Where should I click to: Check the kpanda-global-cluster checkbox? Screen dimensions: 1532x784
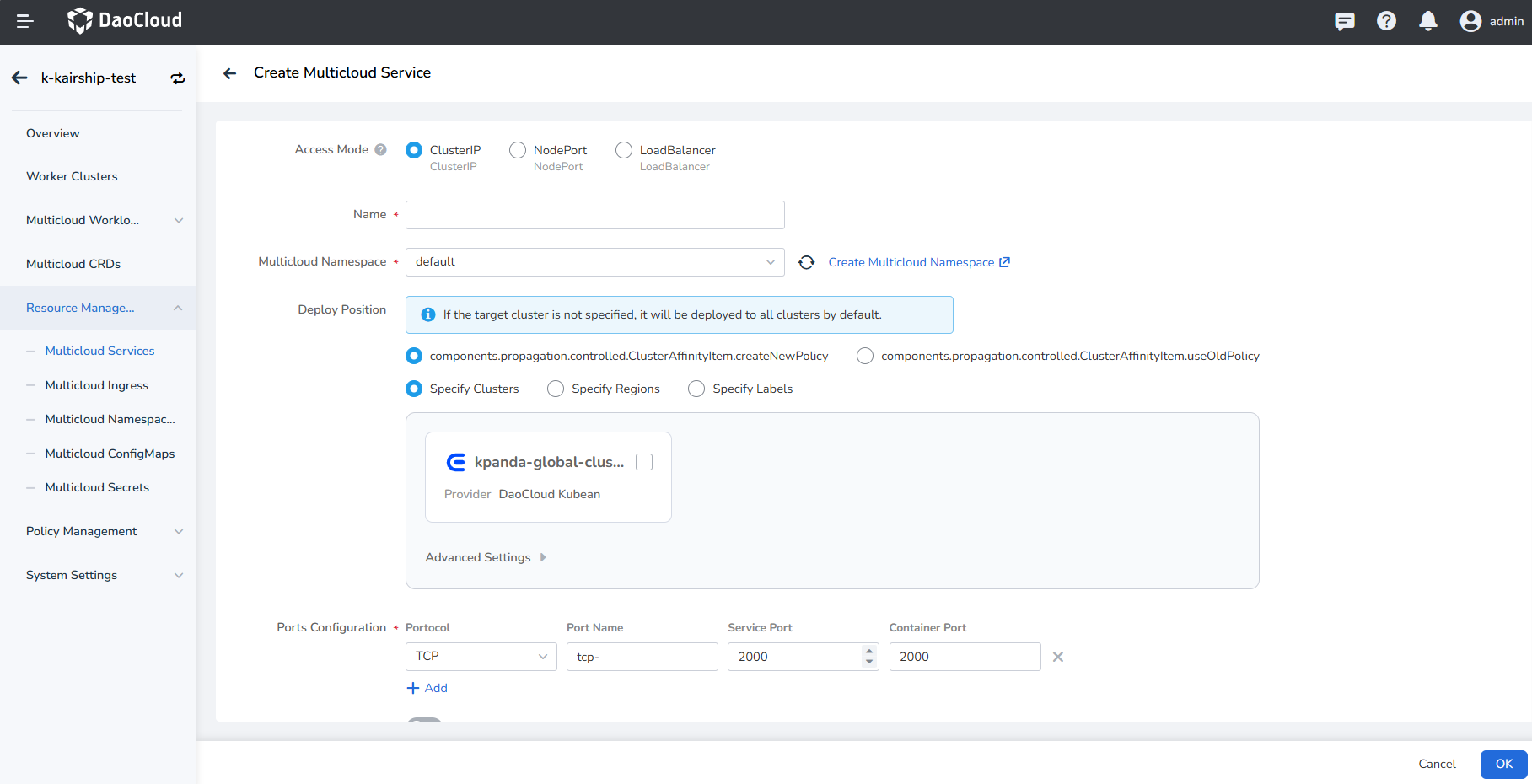click(x=644, y=462)
